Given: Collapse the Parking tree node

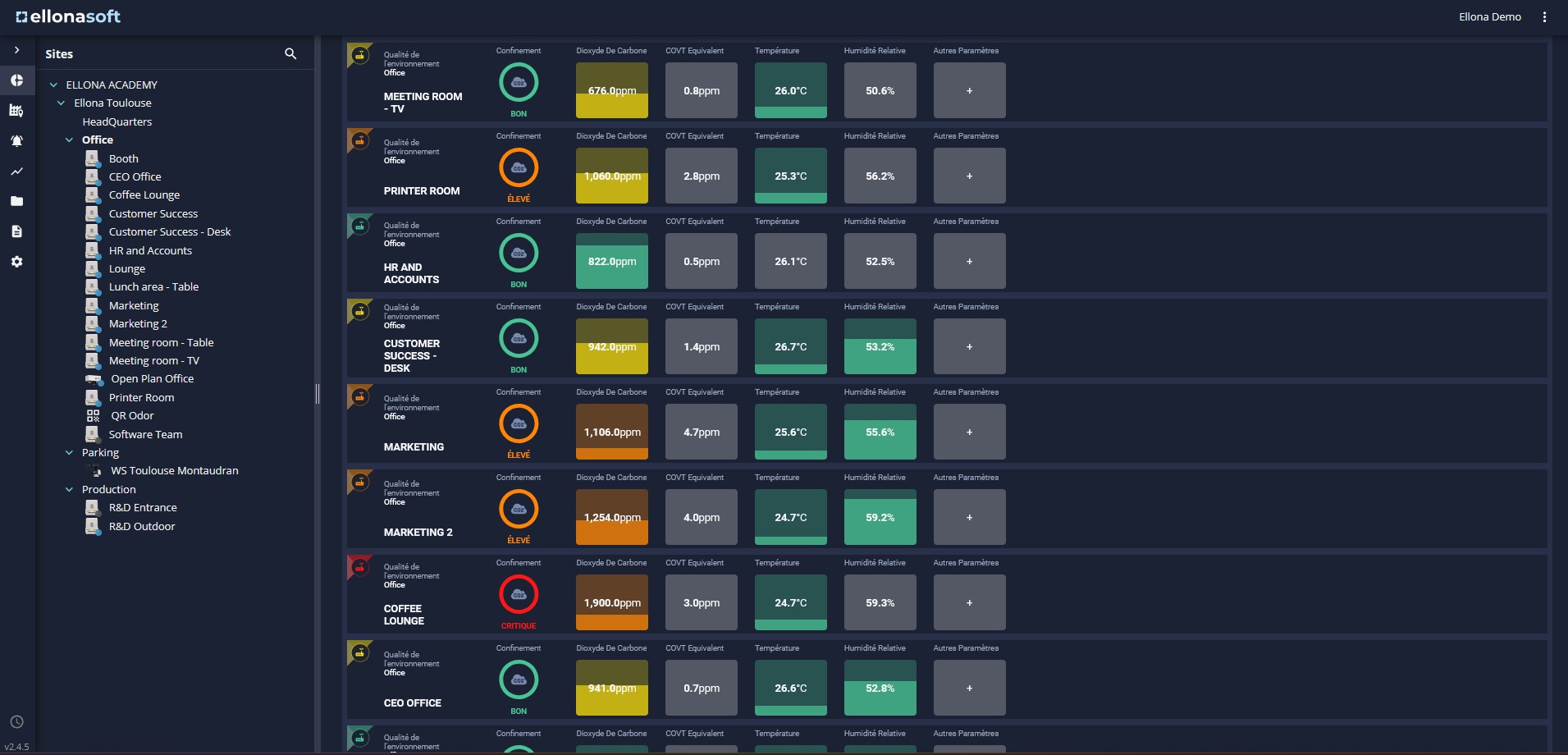Looking at the screenshot, I should pos(69,452).
